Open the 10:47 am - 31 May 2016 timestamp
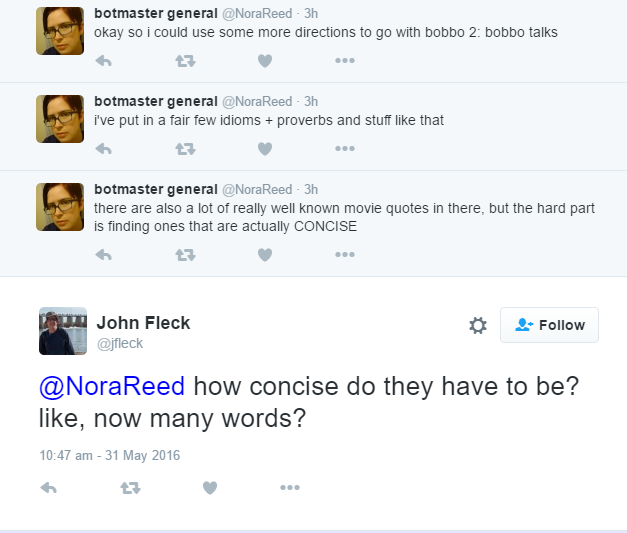This screenshot has width=627, height=533. coord(110,455)
